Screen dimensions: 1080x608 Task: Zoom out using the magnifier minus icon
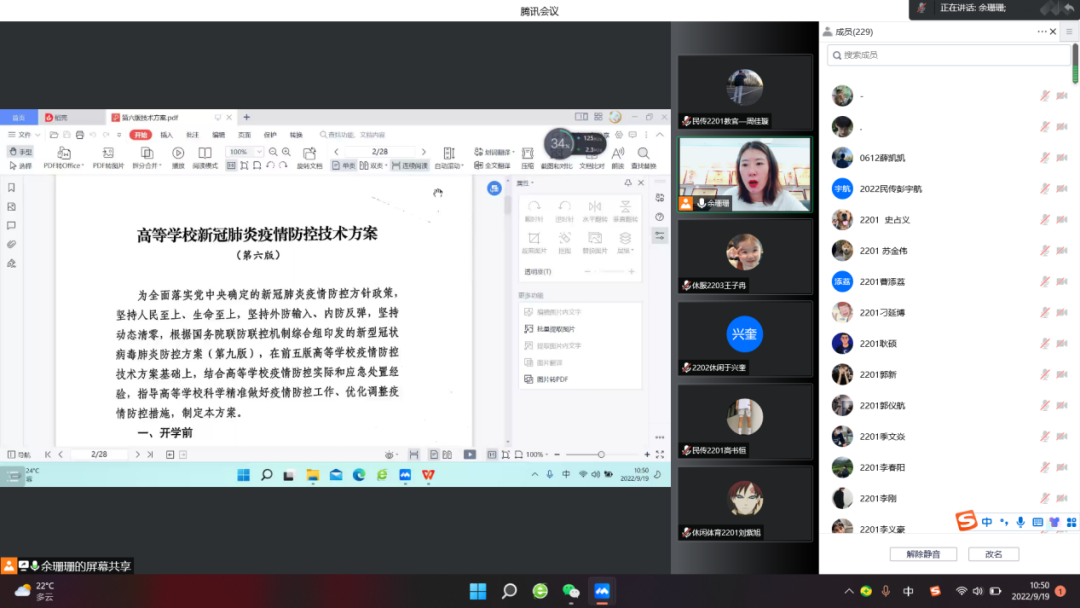273,151
